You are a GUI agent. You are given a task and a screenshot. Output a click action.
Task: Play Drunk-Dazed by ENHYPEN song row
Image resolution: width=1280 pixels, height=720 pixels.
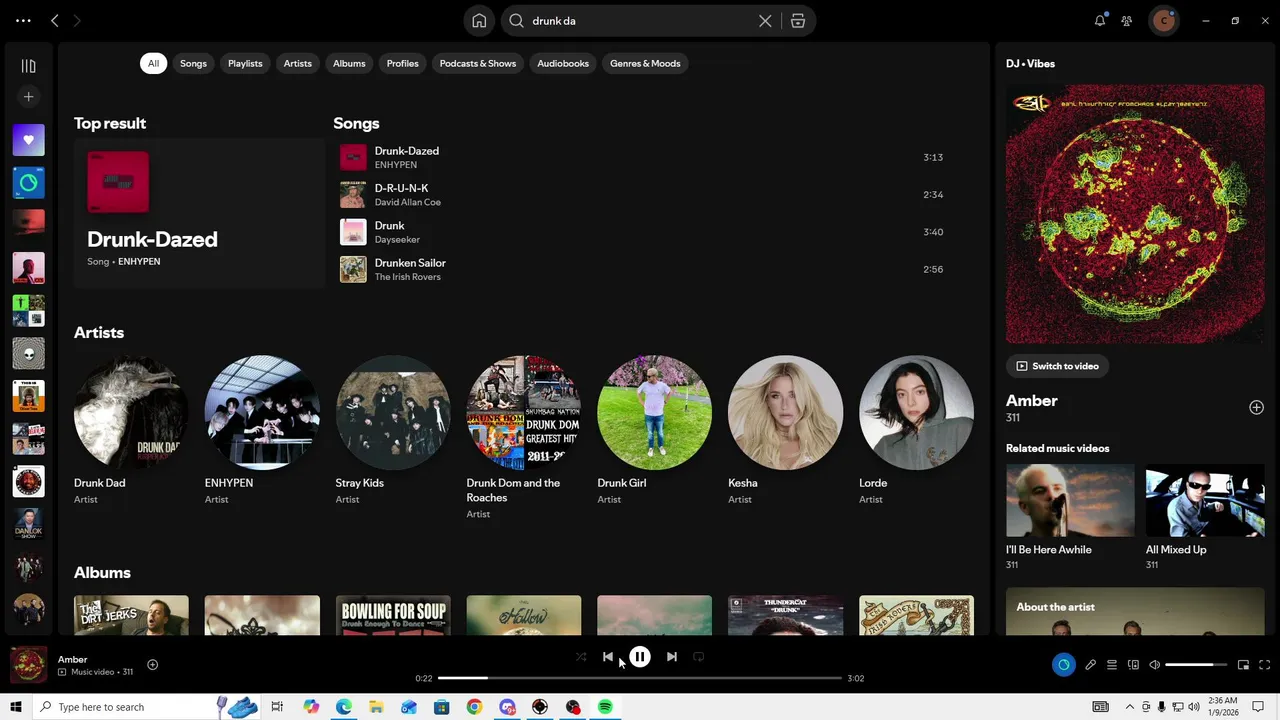[x=645, y=157]
